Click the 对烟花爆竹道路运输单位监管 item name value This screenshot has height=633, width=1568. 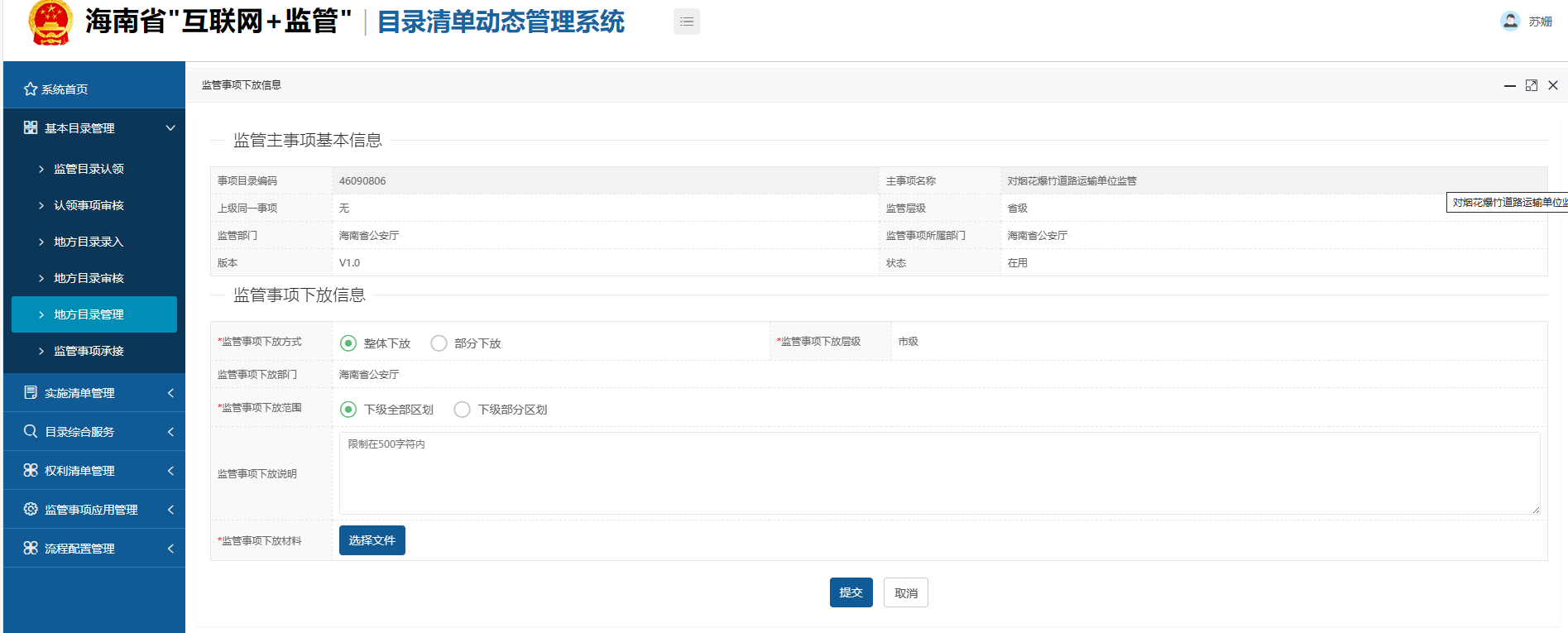(1072, 180)
